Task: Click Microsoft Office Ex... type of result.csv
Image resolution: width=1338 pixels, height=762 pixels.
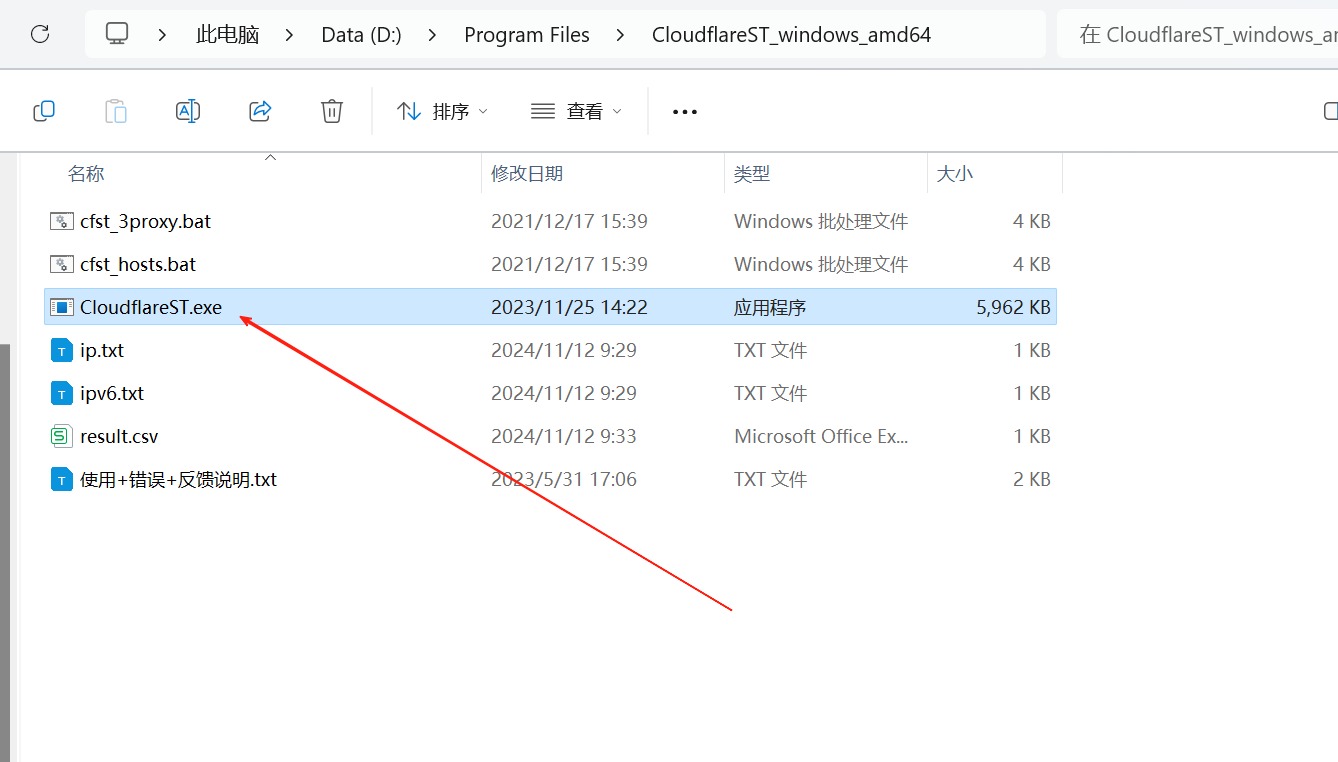Action: [x=821, y=436]
